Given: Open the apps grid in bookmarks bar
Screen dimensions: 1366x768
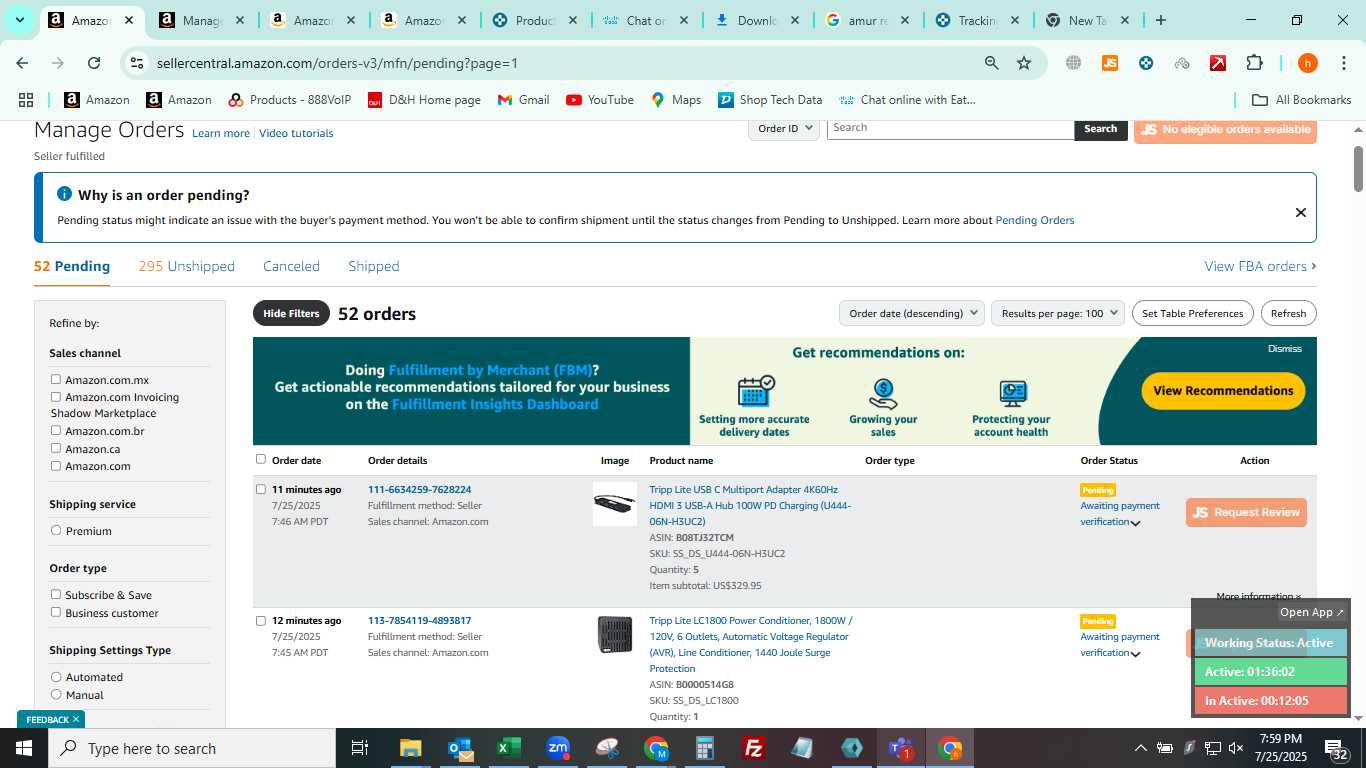Looking at the screenshot, I should [26, 100].
